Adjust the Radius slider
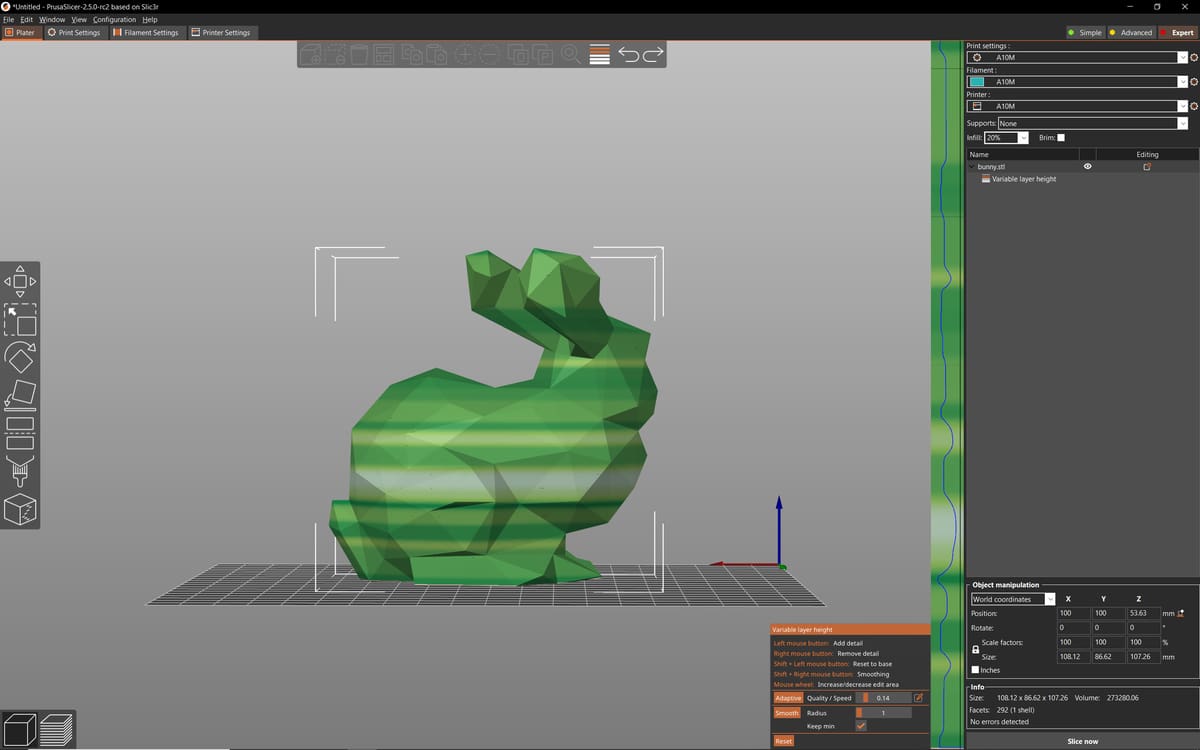Screen dimensions: 1200x750 pos(883,713)
